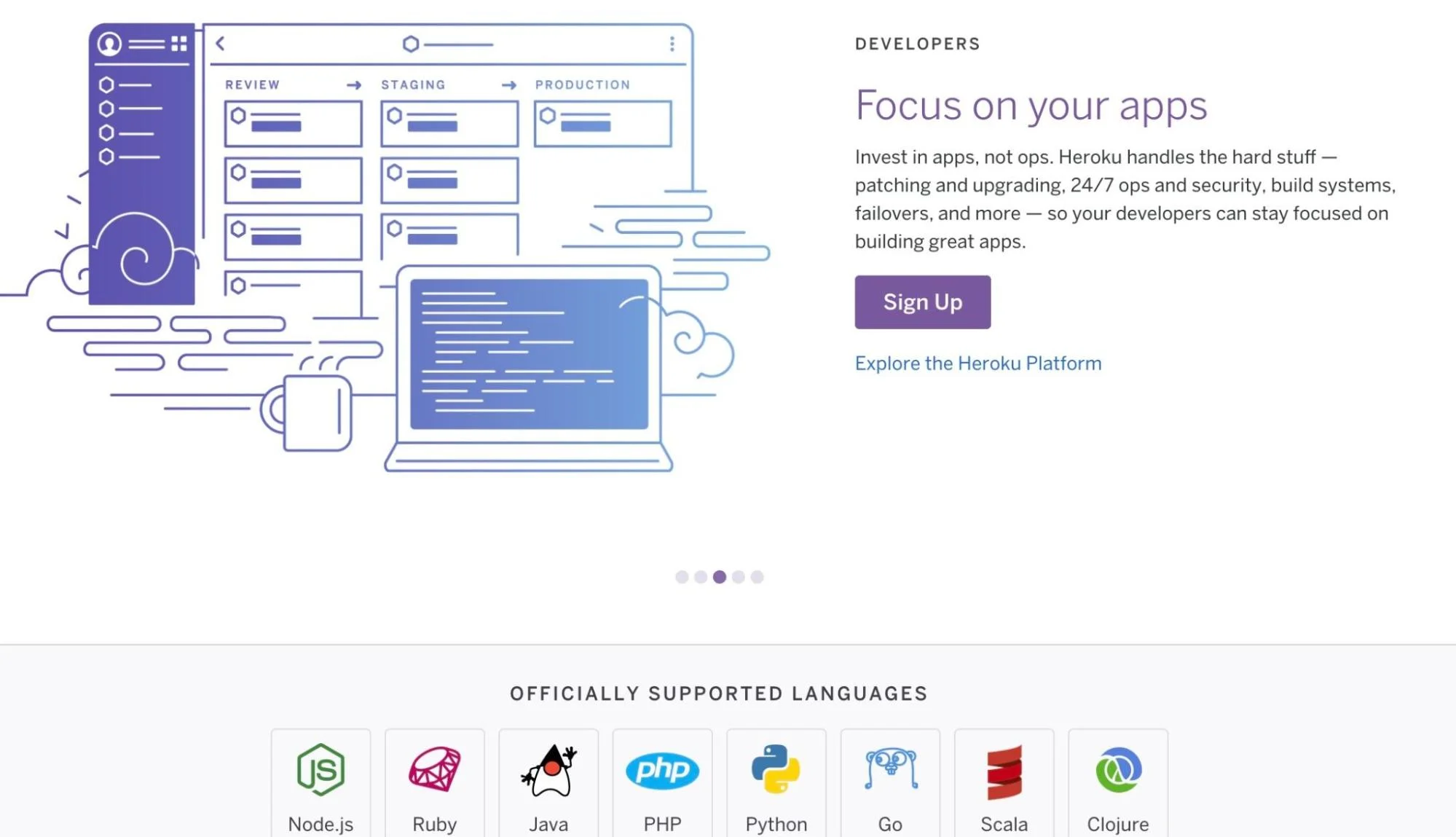Open the Ruby language card
This screenshot has height=837, width=1456.
pyautogui.click(x=435, y=783)
